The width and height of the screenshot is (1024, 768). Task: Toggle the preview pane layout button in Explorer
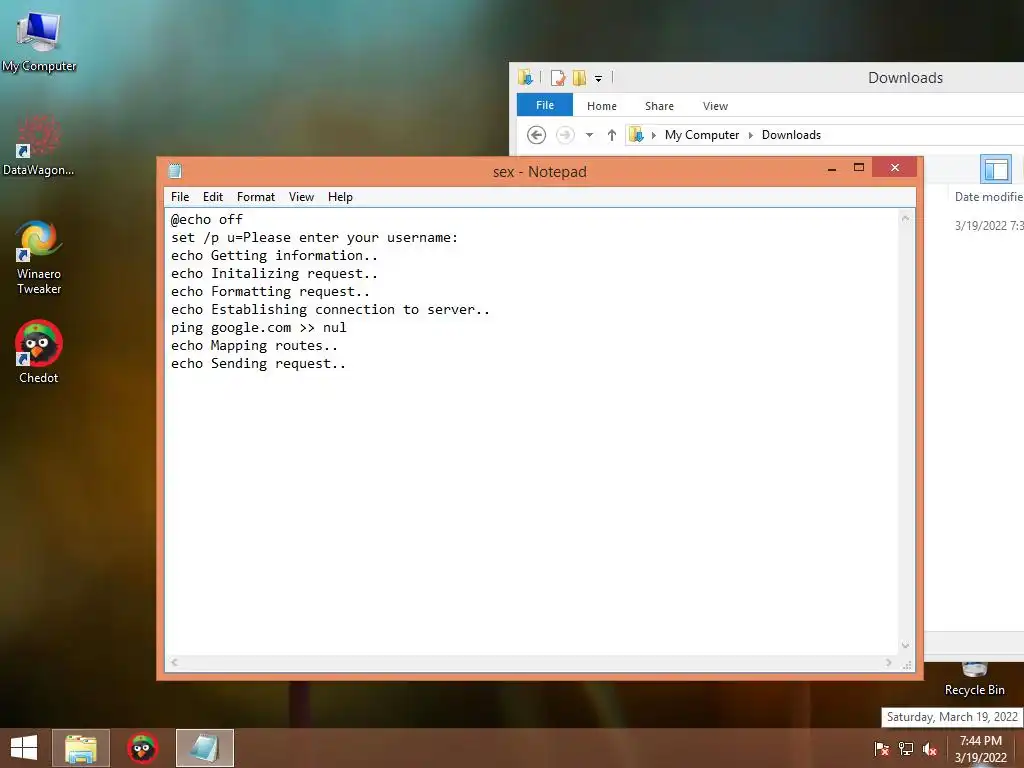996,170
